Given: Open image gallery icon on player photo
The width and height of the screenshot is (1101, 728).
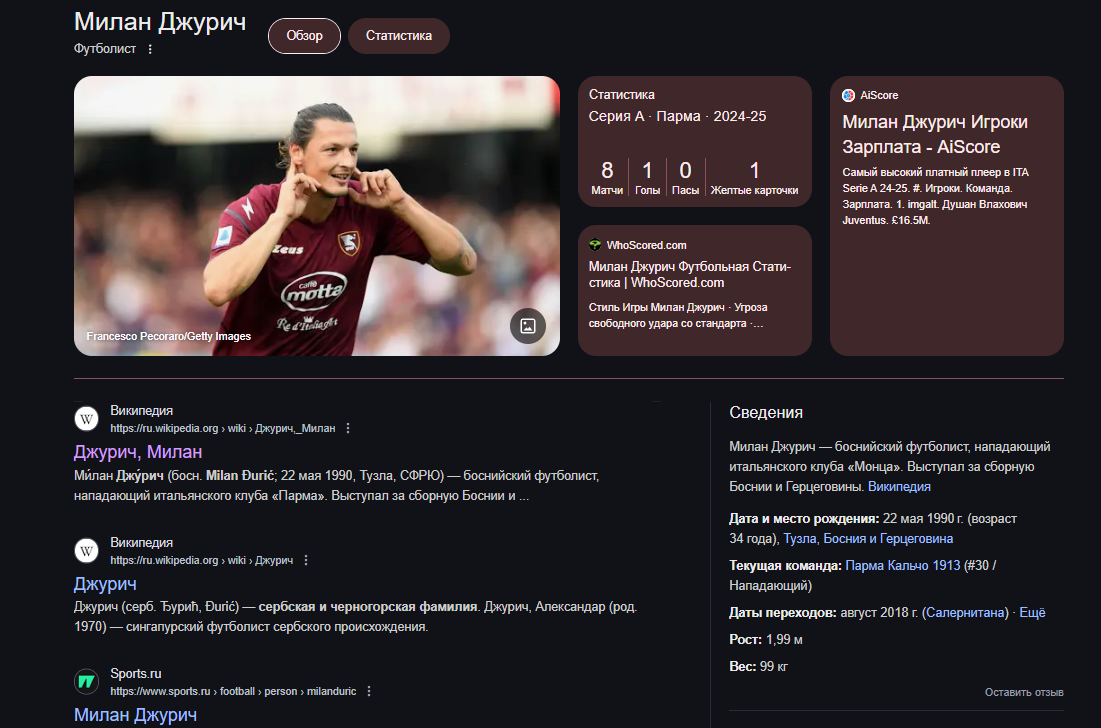Looking at the screenshot, I should coord(527,326).
